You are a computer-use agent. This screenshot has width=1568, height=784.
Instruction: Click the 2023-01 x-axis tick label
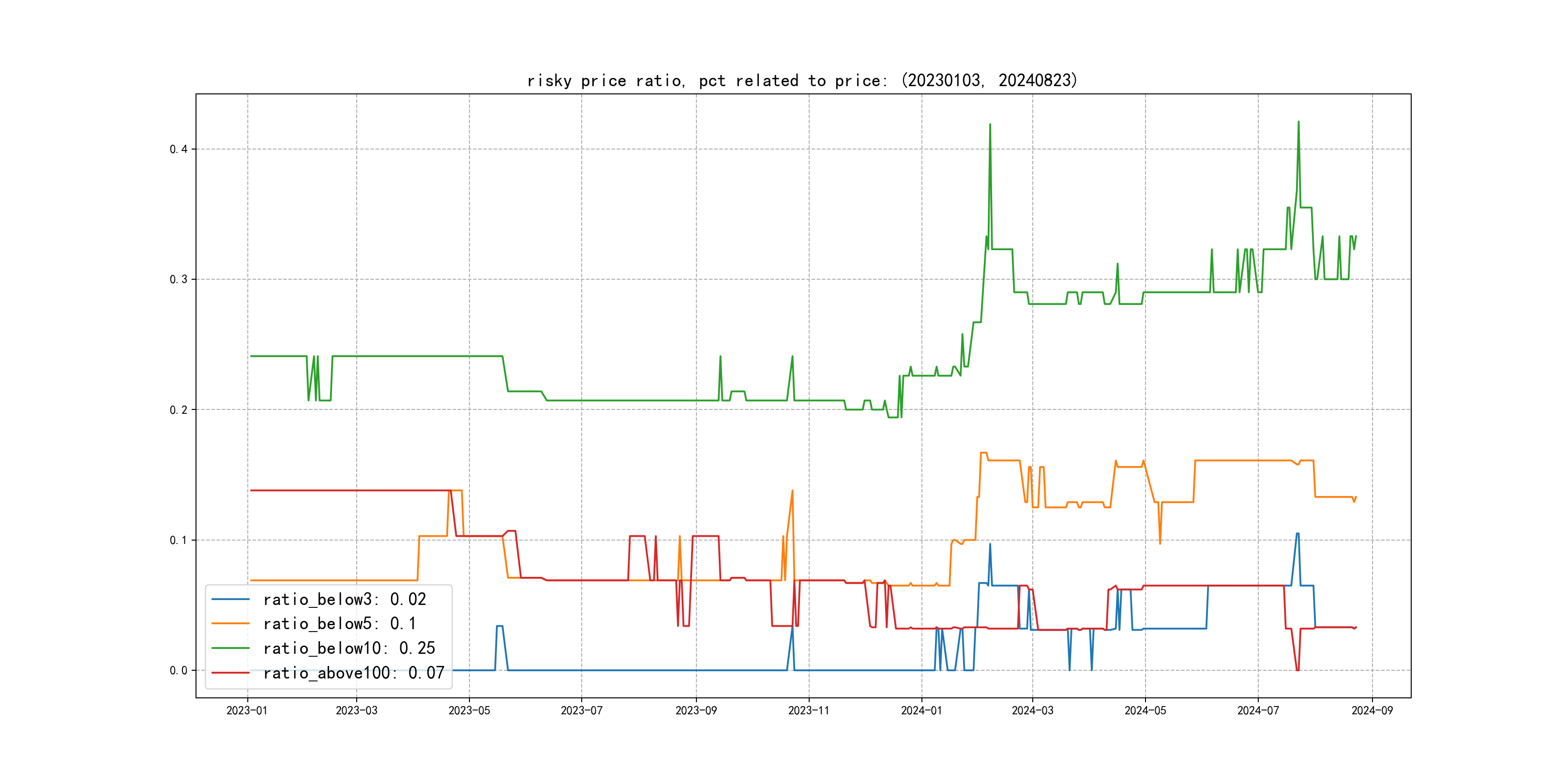(247, 711)
